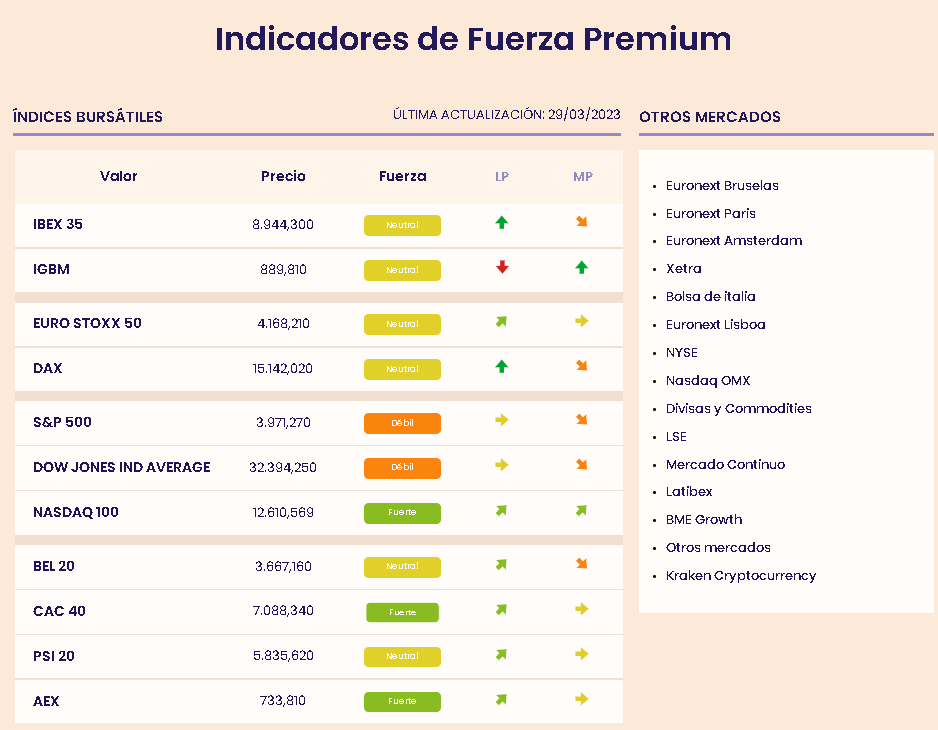The height and width of the screenshot is (730, 938).
Task: Open the DOW JONES IND AVERAGE row
Action: pos(121,467)
